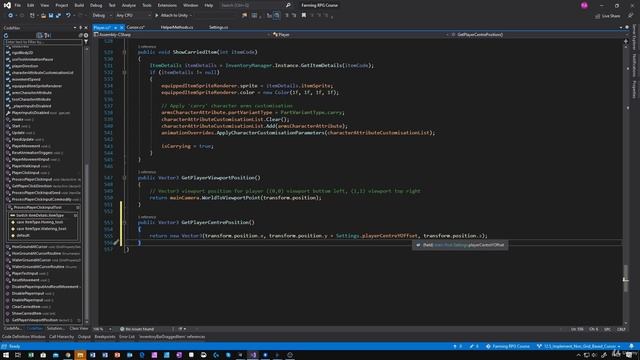Collapse the if itemDetails block outline

click(x=124, y=72)
